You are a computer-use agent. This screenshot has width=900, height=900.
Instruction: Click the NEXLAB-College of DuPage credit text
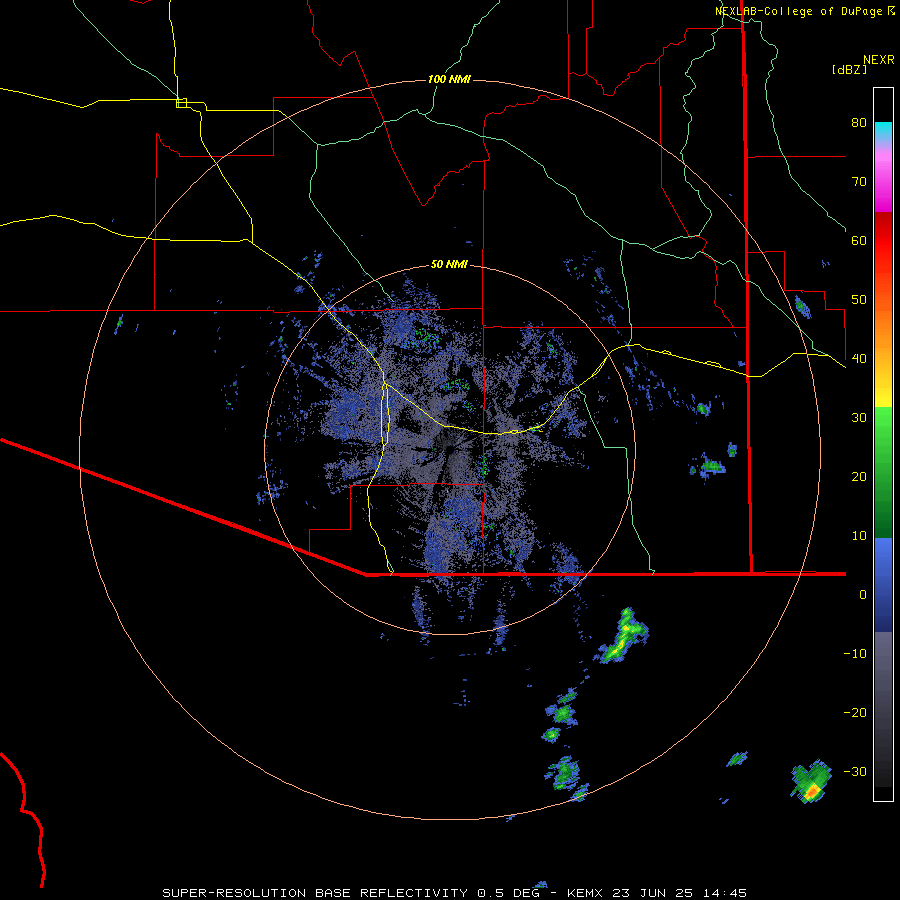coord(799,11)
